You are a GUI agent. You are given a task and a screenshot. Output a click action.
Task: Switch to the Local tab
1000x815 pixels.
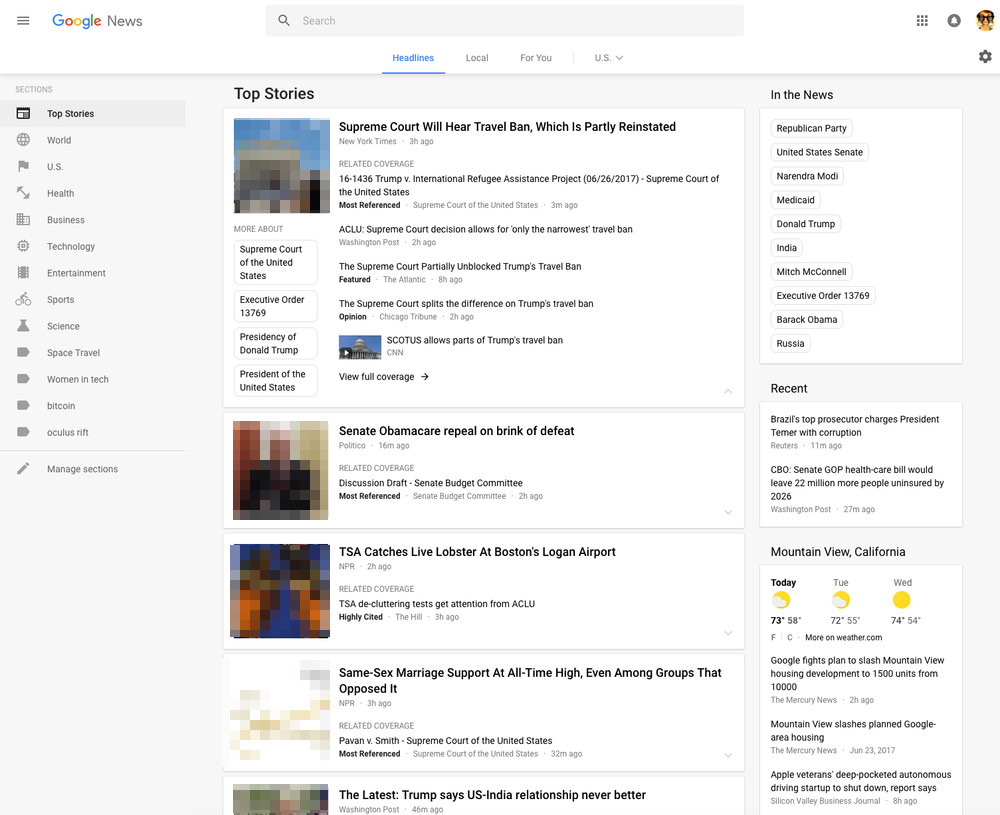477,58
